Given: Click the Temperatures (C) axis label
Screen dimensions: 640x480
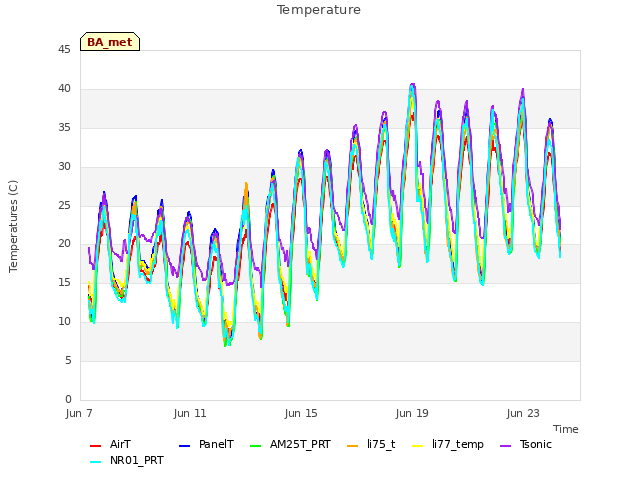Looking at the screenshot, I should coord(13,227).
